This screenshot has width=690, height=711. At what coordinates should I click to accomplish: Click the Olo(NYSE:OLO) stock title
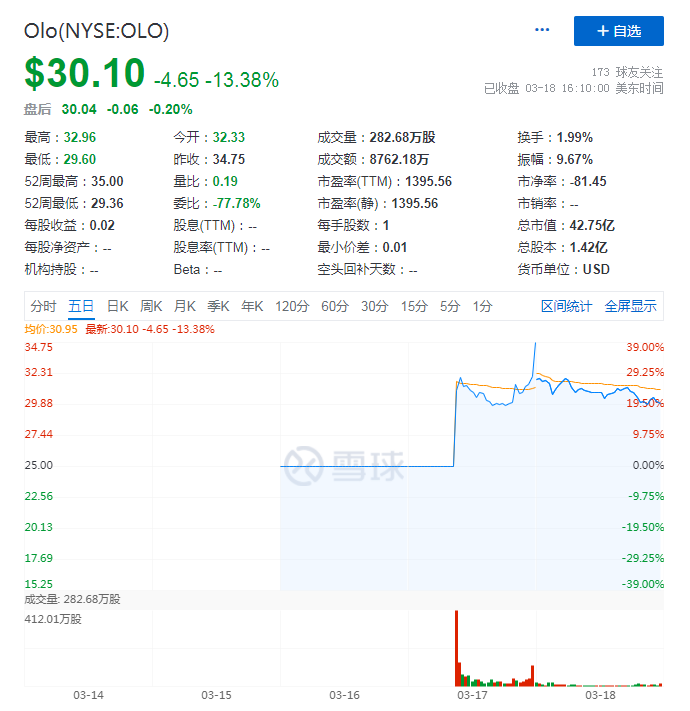[97, 31]
